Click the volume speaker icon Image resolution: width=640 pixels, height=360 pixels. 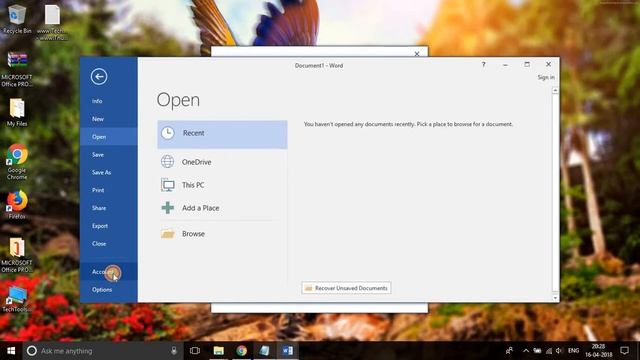tap(559, 351)
